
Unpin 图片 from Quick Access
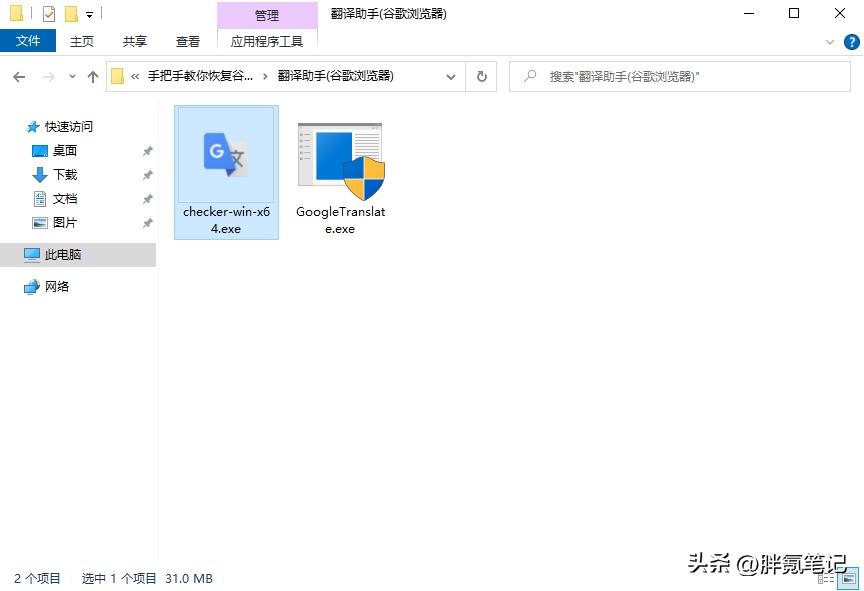pyautogui.click(x=148, y=223)
